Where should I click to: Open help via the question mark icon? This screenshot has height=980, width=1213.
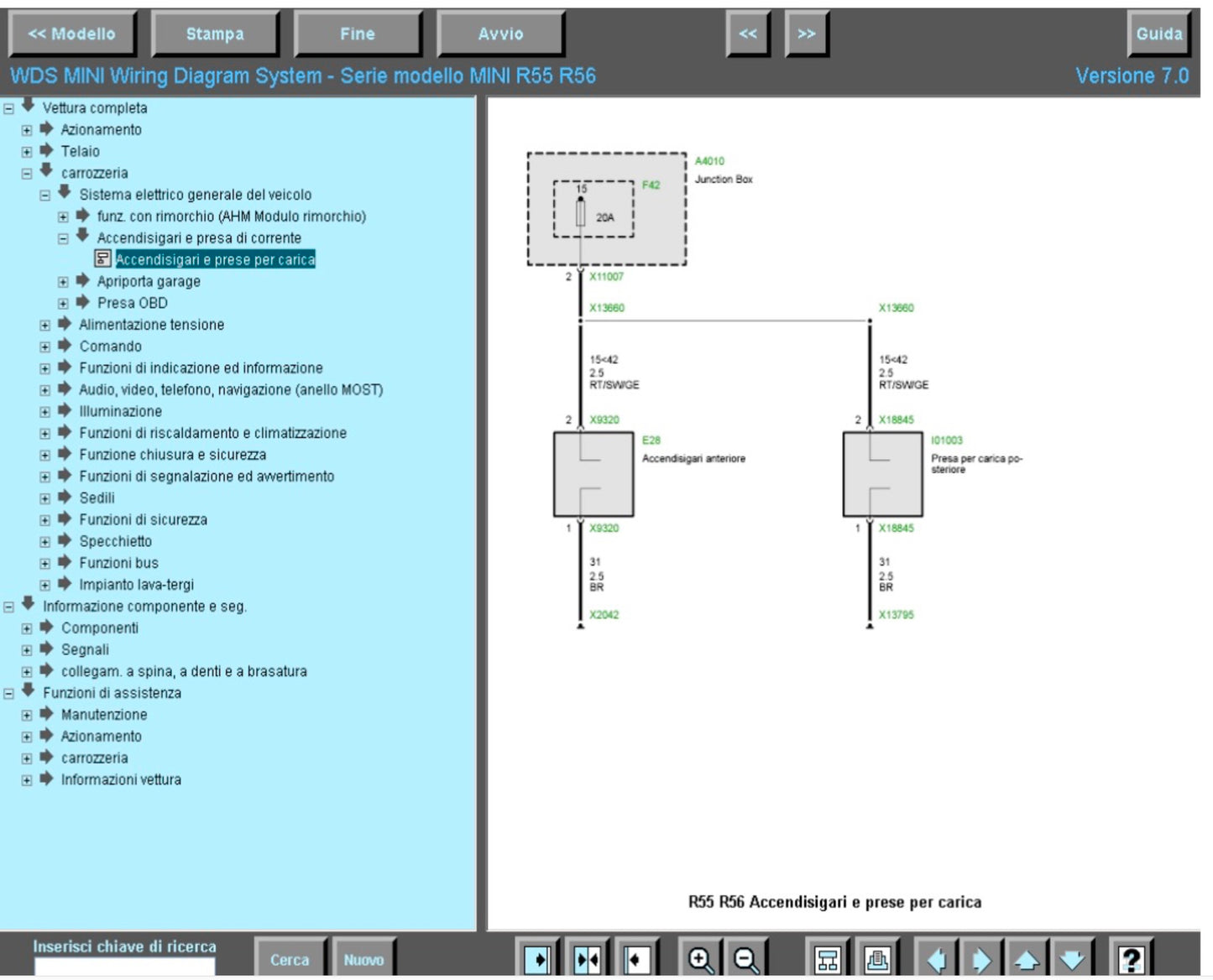coord(1131,959)
